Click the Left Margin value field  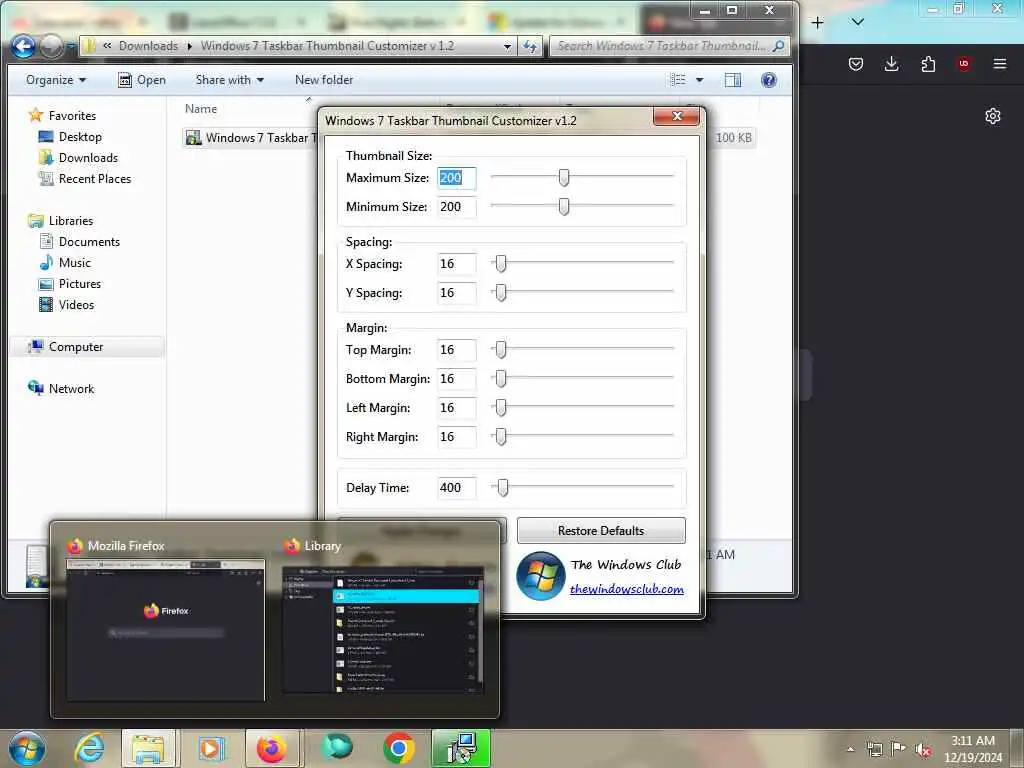(x=456, y=408)
